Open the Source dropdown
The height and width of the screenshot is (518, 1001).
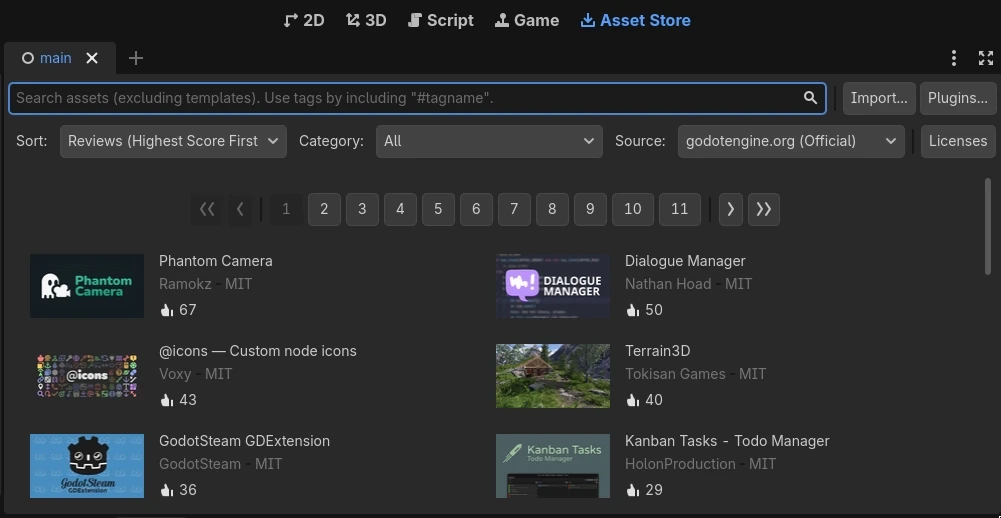pos(791,141)
